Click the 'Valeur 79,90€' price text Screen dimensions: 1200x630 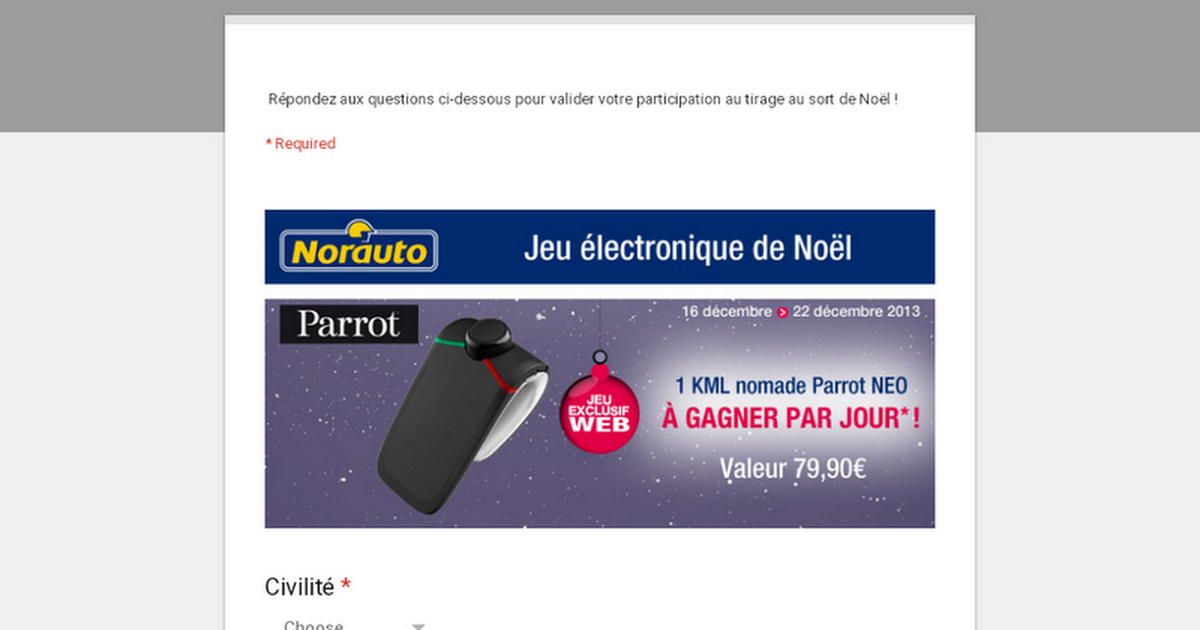792,467
